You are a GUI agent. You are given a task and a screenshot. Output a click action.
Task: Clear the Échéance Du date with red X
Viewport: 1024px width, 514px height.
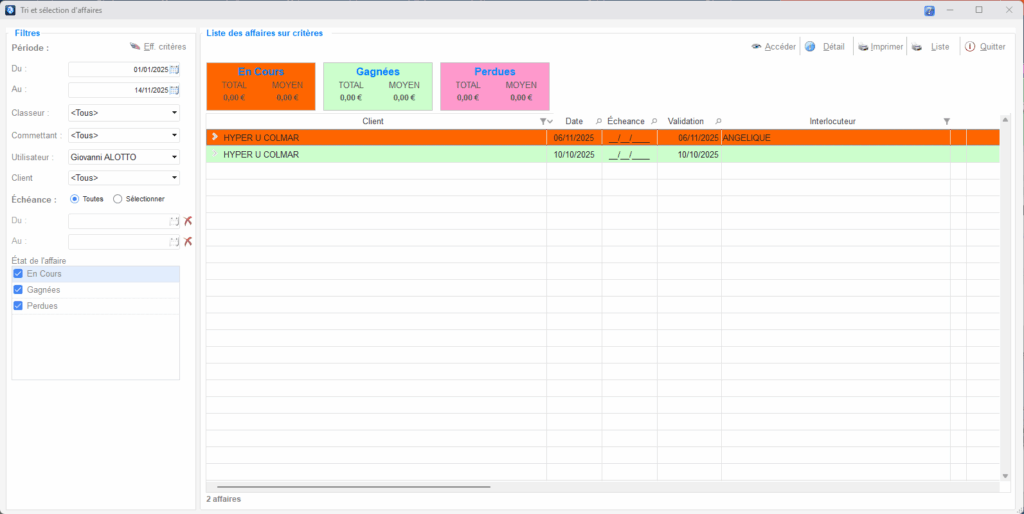click(188, 220)
